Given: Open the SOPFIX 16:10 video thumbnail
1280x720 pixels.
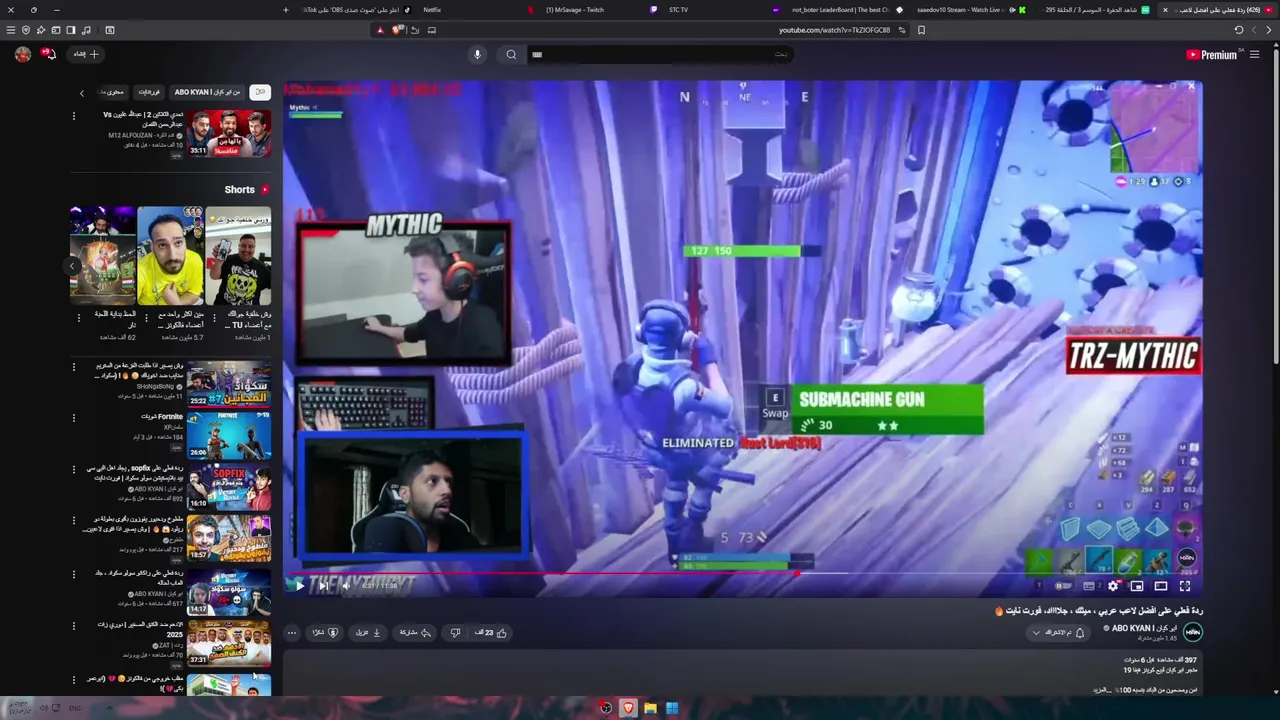Looking at the screenshot, I should [229, 487].
